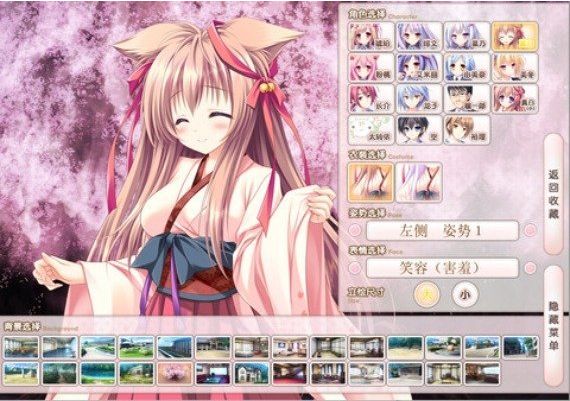
Task: Click the 返回收藏 return button
Action: 553,194
